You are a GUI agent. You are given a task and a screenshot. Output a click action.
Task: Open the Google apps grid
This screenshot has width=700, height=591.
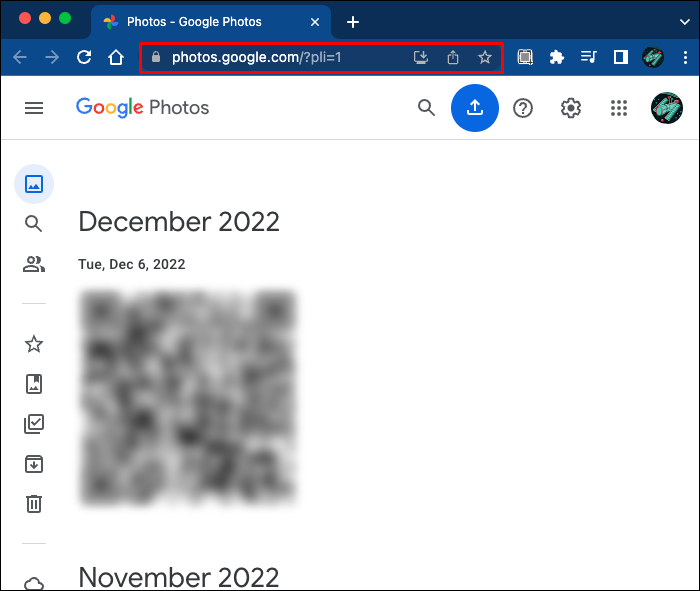point(619,108)
